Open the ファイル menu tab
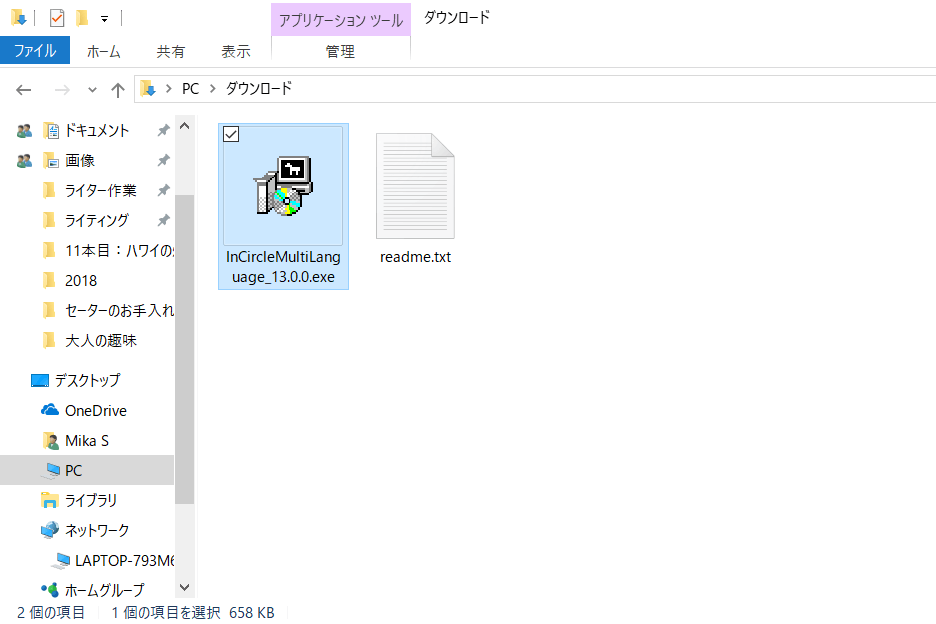 tap(34, 51)
